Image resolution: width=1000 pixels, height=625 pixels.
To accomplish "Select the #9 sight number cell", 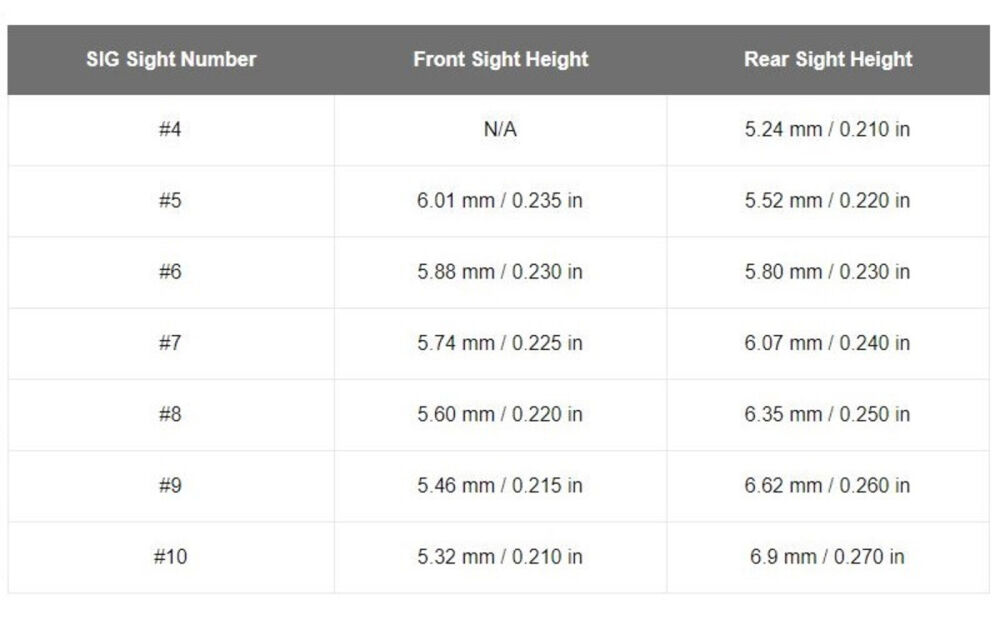I will click(x=171, y=485).
